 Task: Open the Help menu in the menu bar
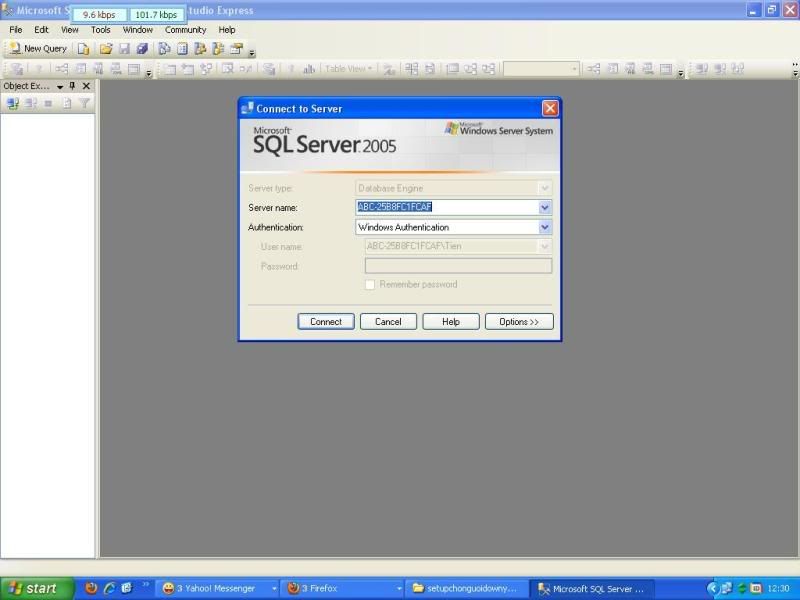click(227, 30)
